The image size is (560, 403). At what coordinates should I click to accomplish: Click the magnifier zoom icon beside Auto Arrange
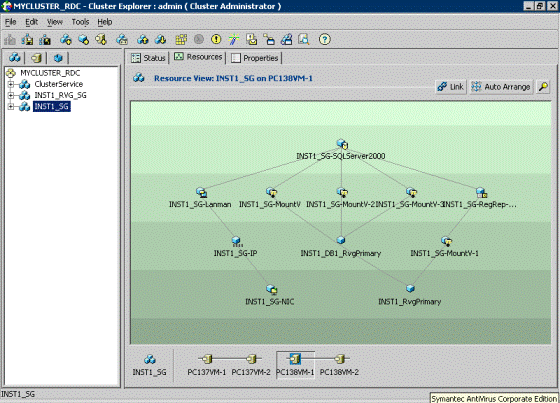click(x=543, y=86)
